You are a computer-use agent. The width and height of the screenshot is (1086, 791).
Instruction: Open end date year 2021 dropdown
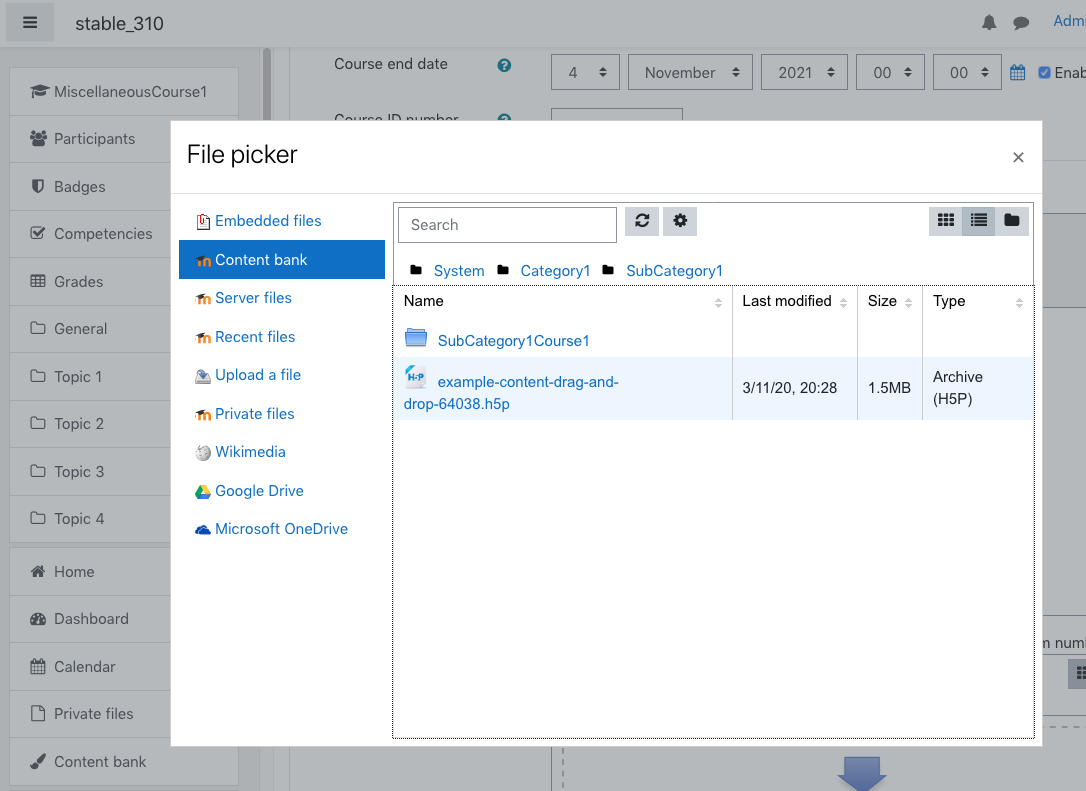pyautogui.click(x=804, y=72)
